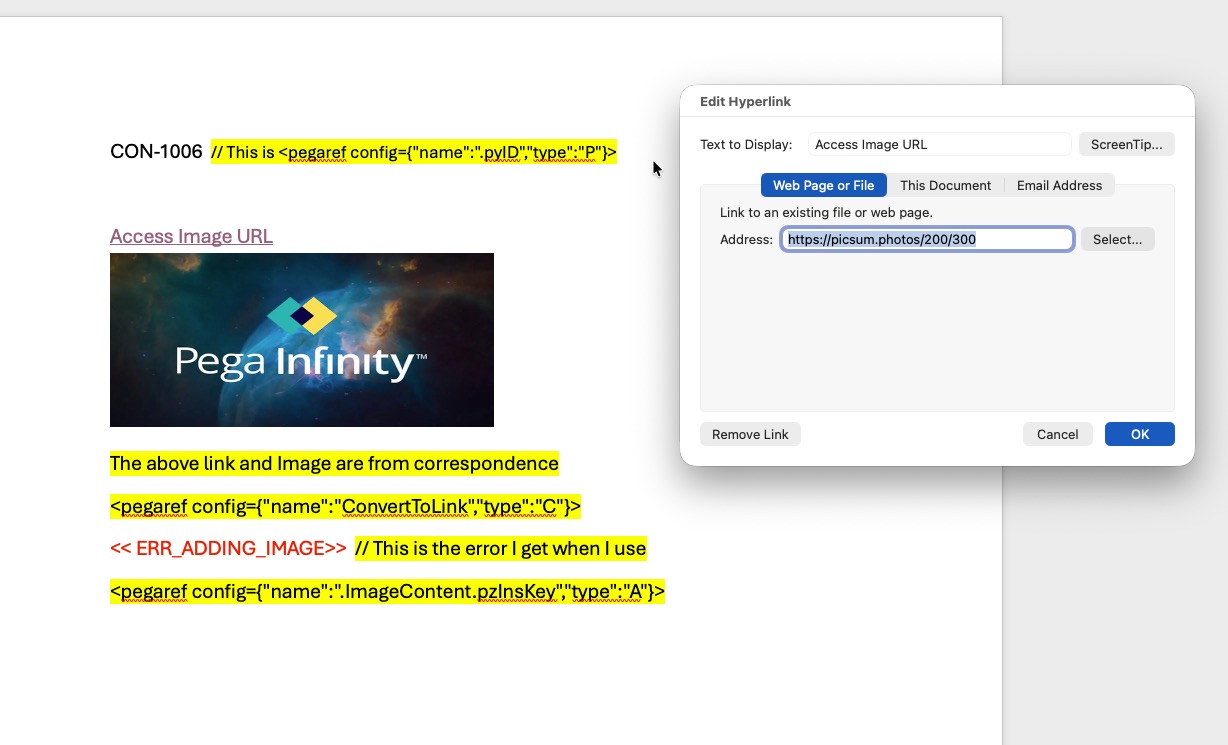Open the Email Address tab
Screen dimensions: 1228x745
pyautogui.click(x=1059, y=185)
